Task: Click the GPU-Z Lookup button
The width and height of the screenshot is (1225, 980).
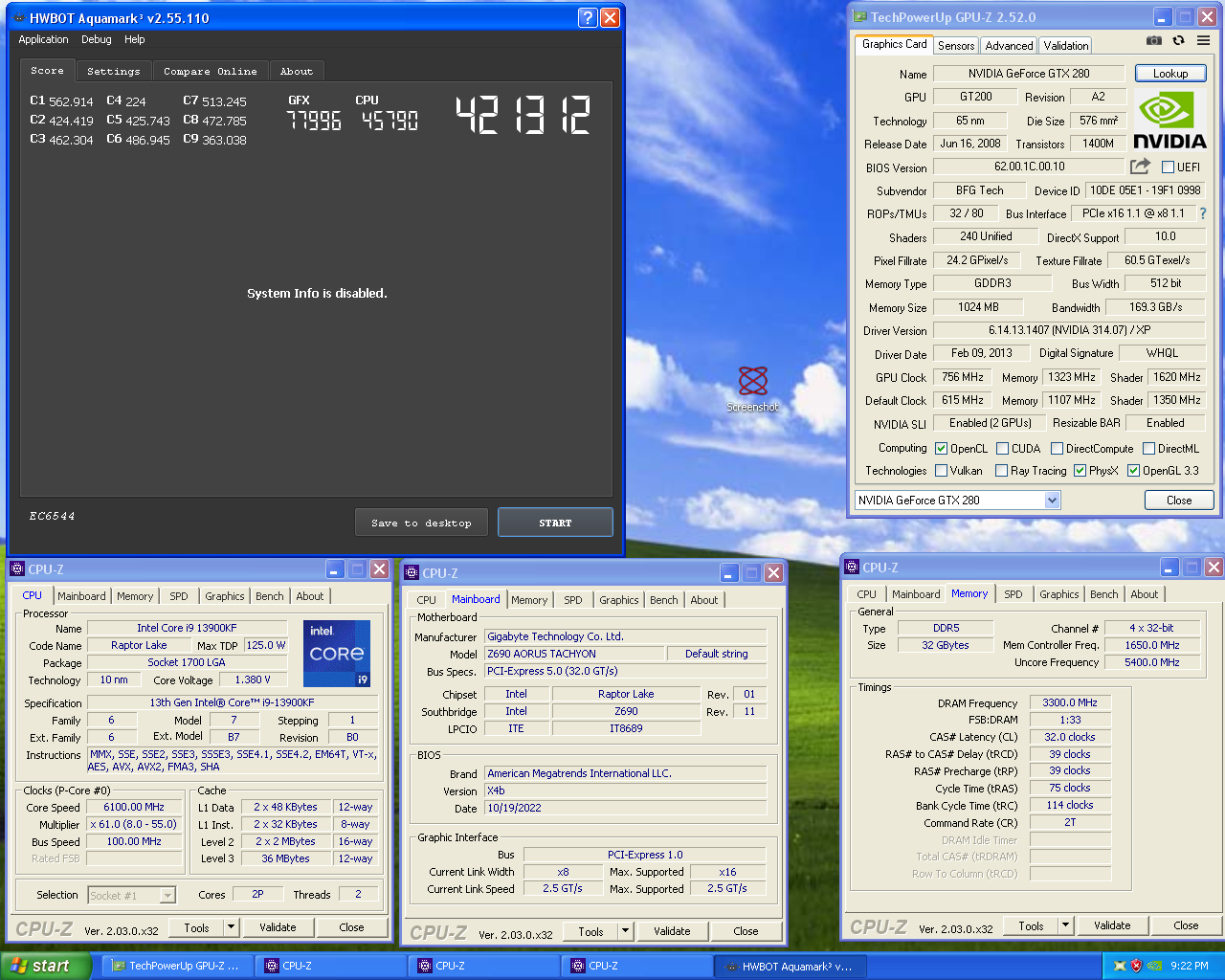Action: tap(1170, 73)
